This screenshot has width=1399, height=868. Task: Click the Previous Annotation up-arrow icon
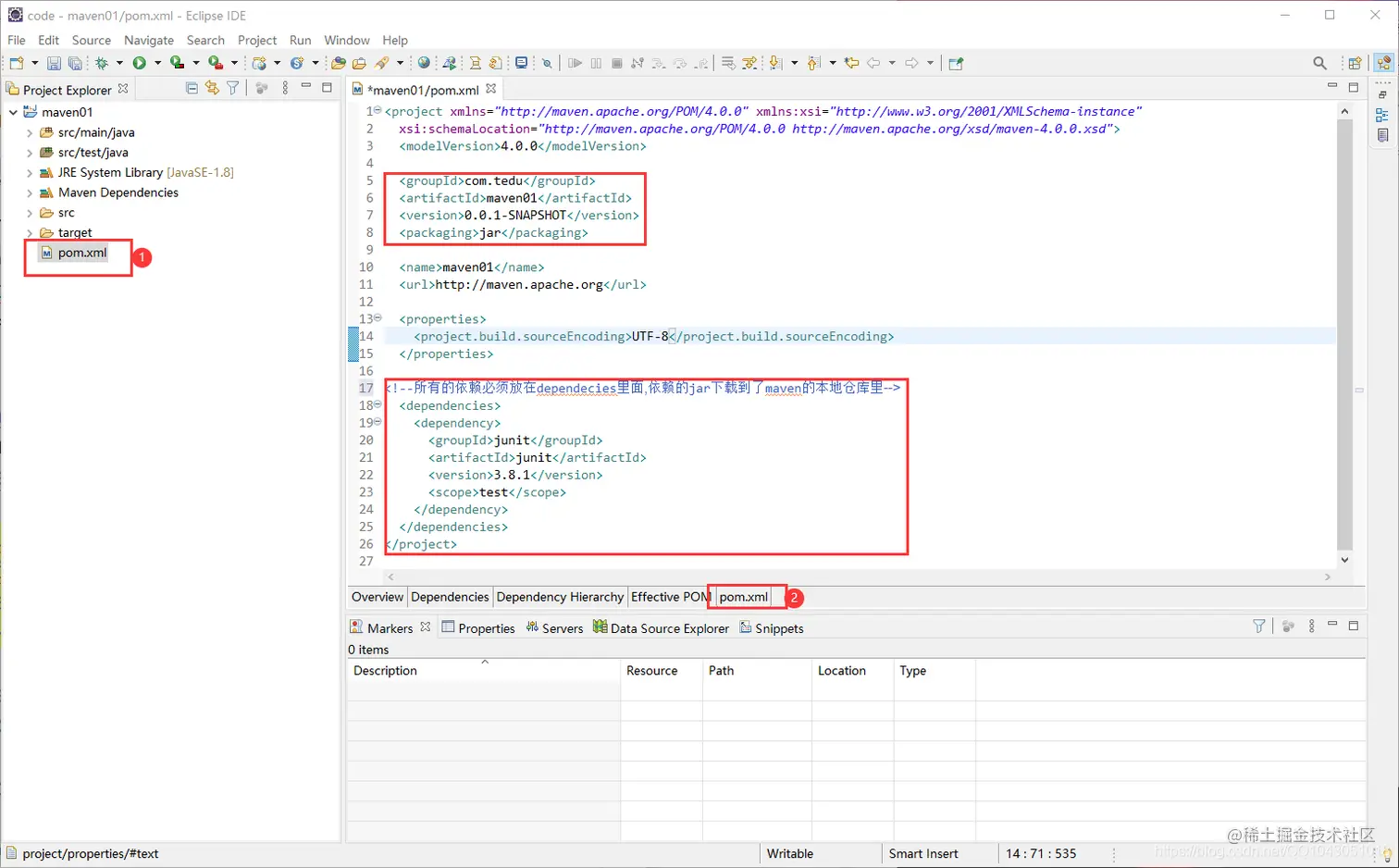tap(814, 63)
